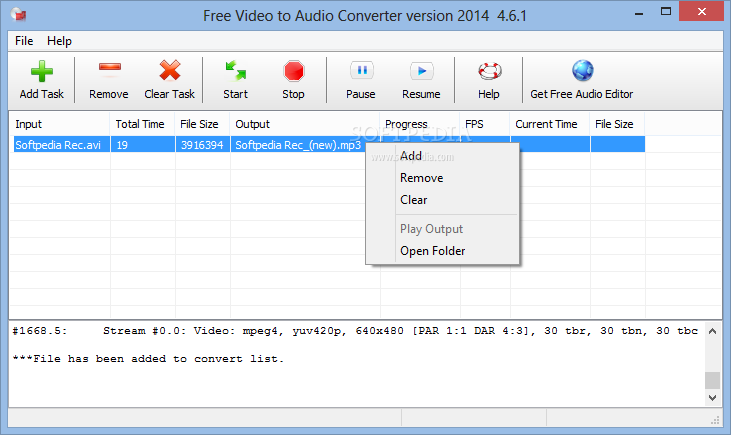Click the Current Time column header
The height and width of the screenshot is (435, 731).
click(550, 124)
